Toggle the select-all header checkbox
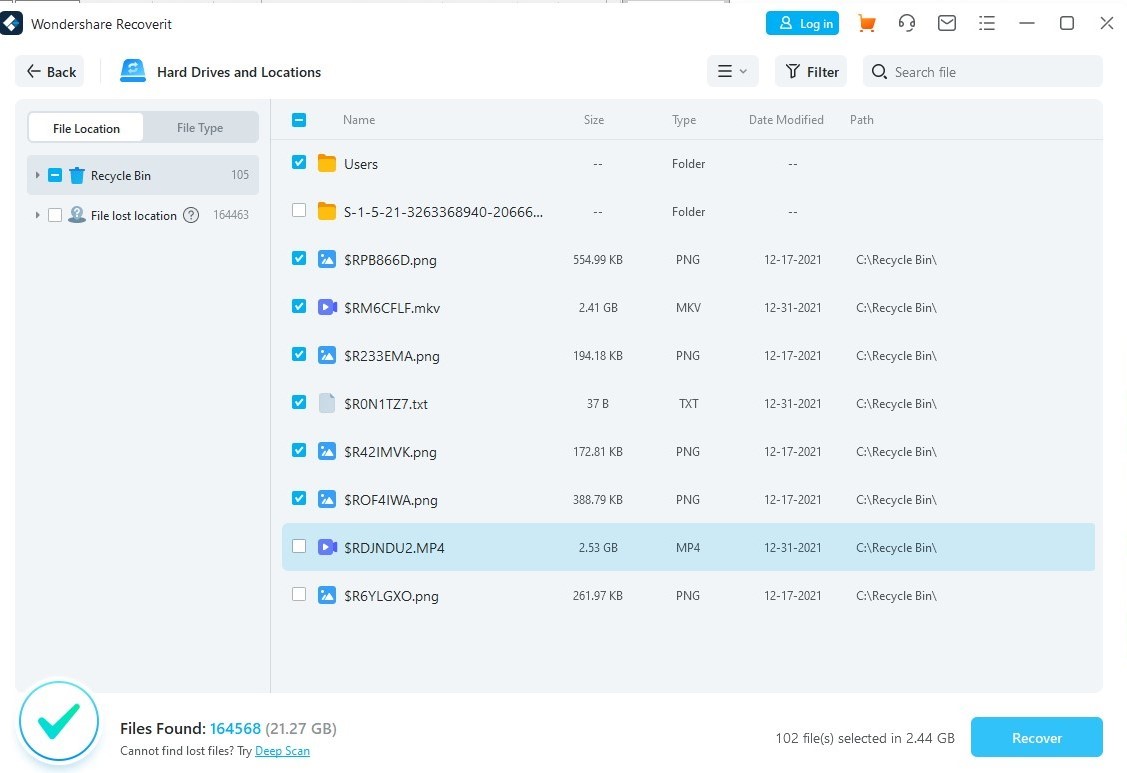Image resolution: width=1127 pixels, height=773 pixels. [299, 119]
